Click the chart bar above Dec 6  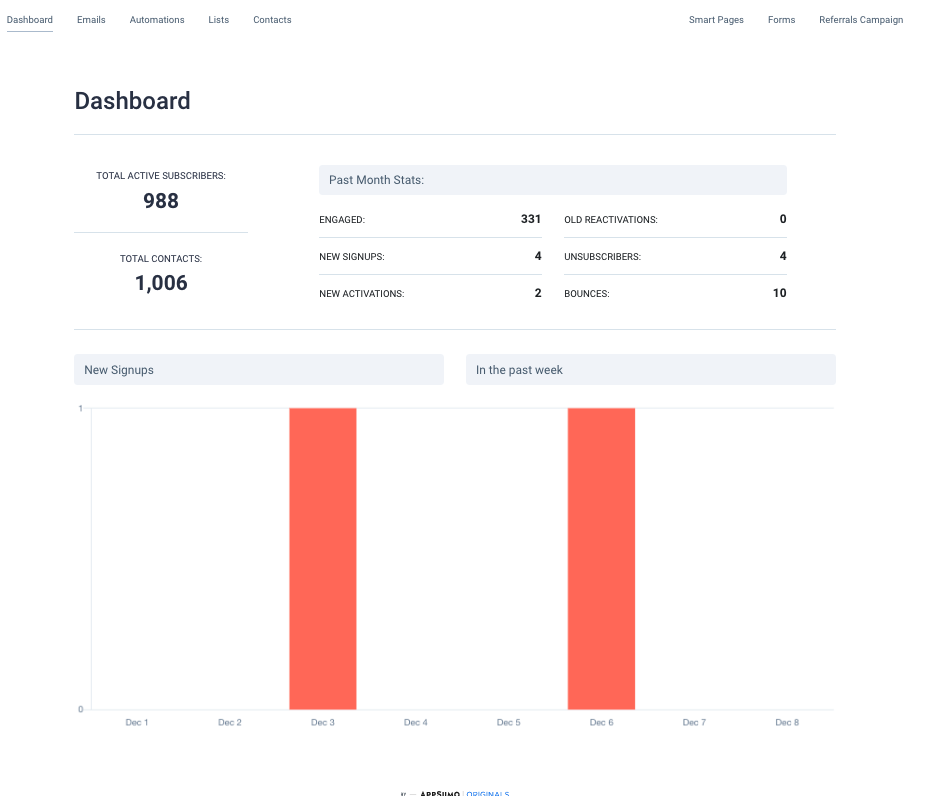[x=601, y=557]
